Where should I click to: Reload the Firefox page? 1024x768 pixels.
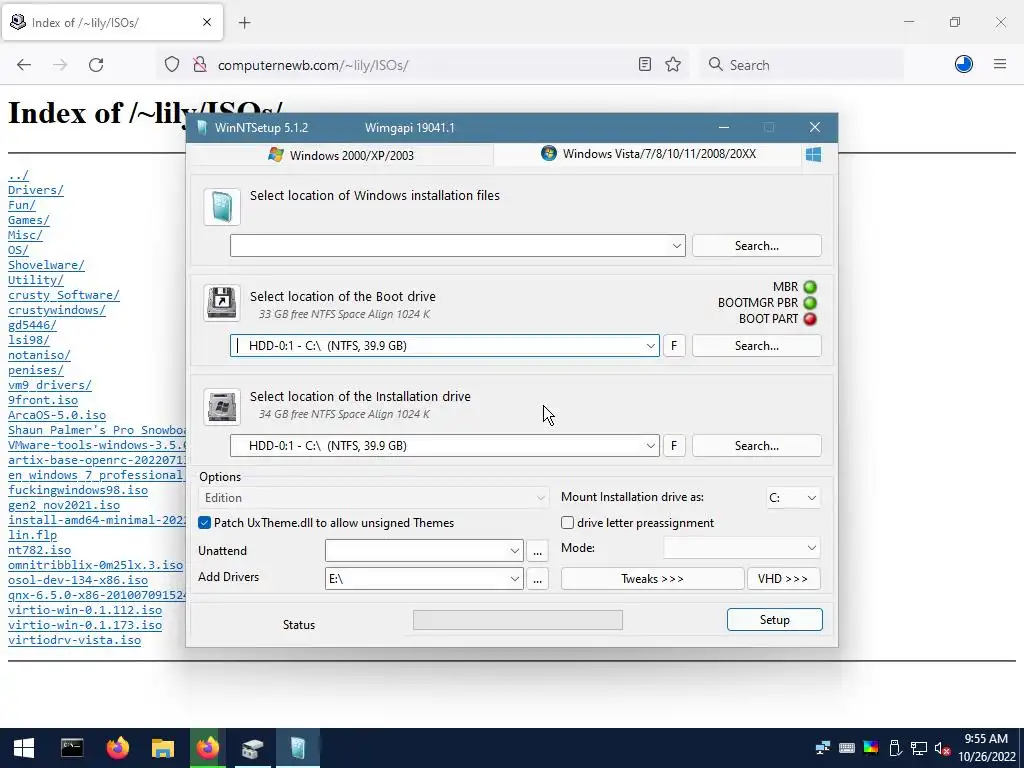pyautogui.click(x=96, y=65)
